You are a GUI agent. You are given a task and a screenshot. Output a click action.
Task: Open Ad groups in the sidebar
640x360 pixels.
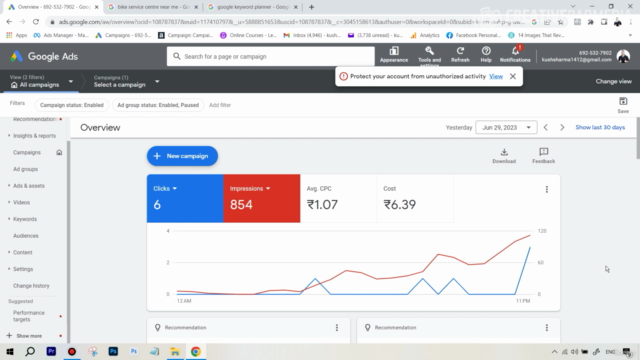[x=25, y=169]
